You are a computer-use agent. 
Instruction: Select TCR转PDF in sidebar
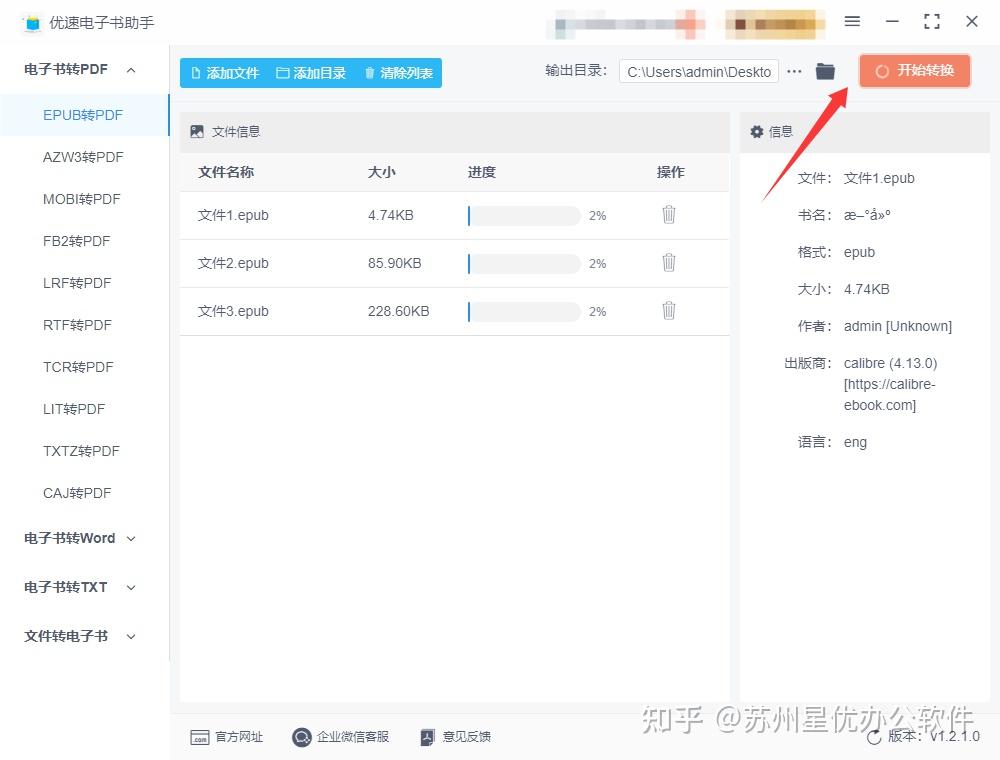point(78,368)
